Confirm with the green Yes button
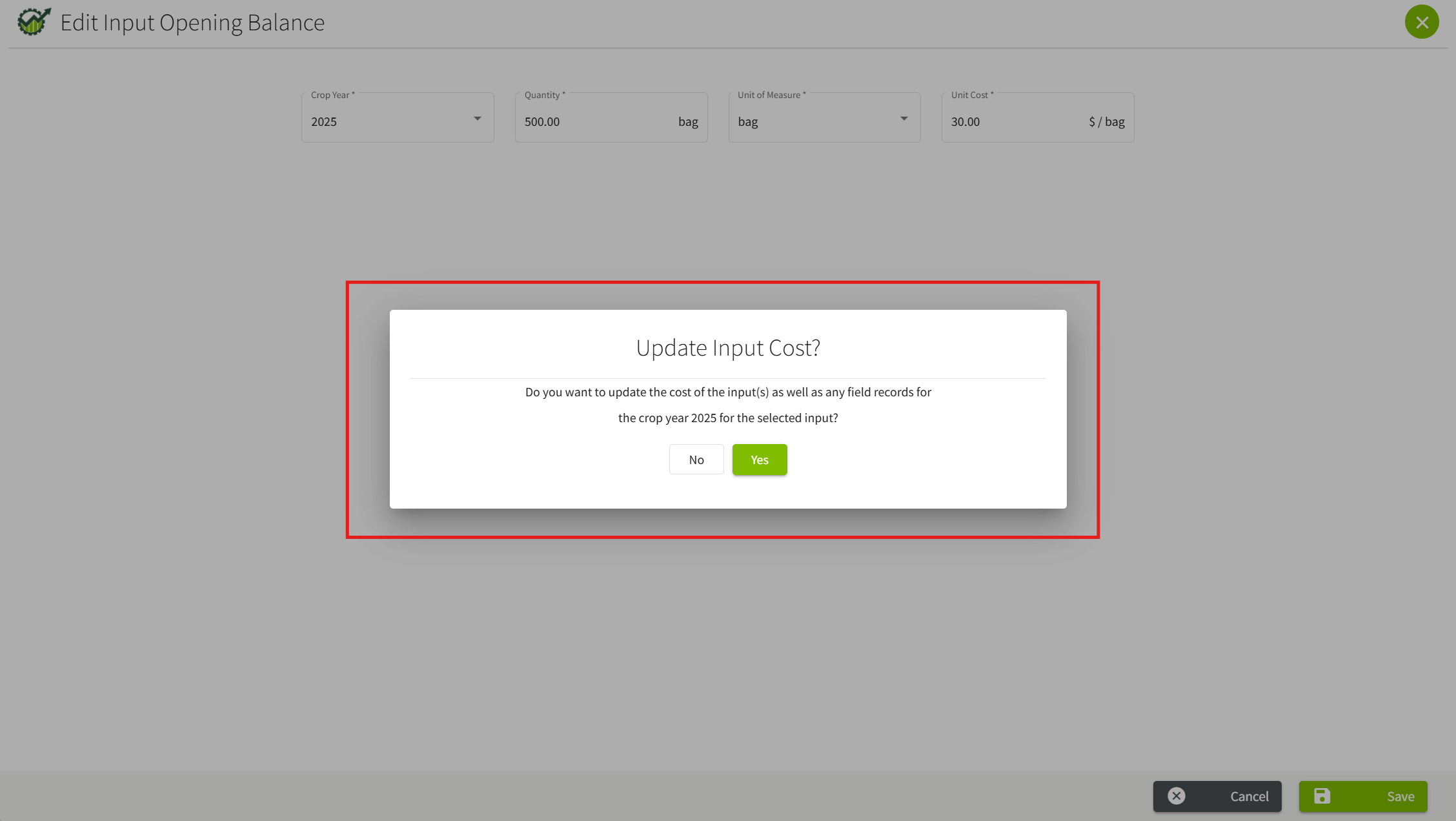The width and height of the screenshot is (1456, 821). tap(759, 460)
